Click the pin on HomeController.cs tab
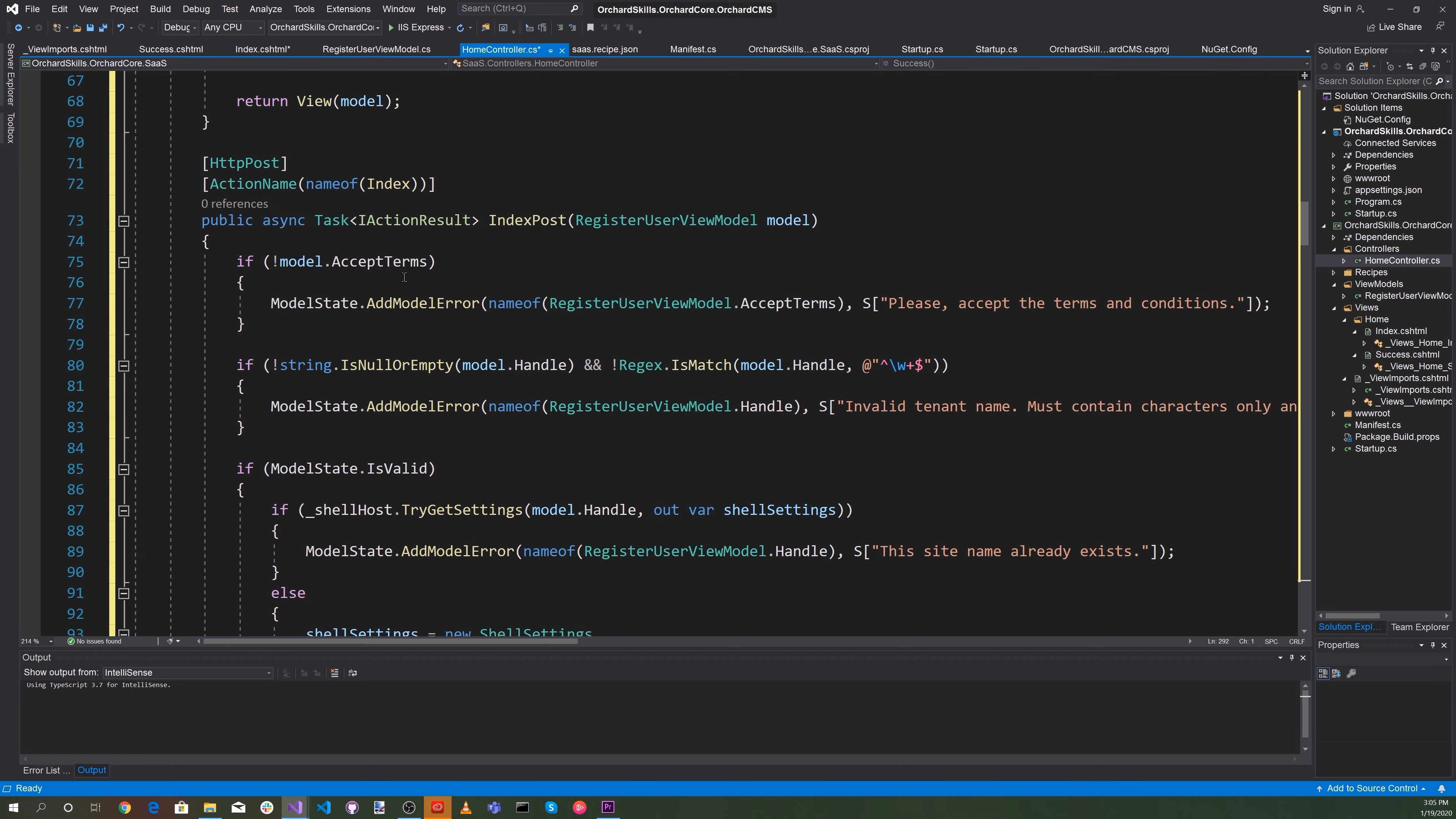The height and width of the screenshot is (819, 1456). 551,50
